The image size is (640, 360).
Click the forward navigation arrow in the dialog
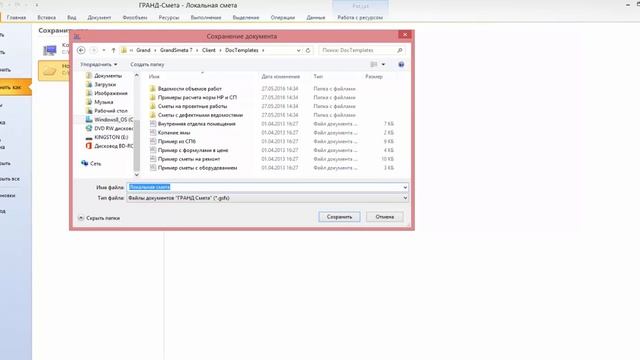[93, 50]
